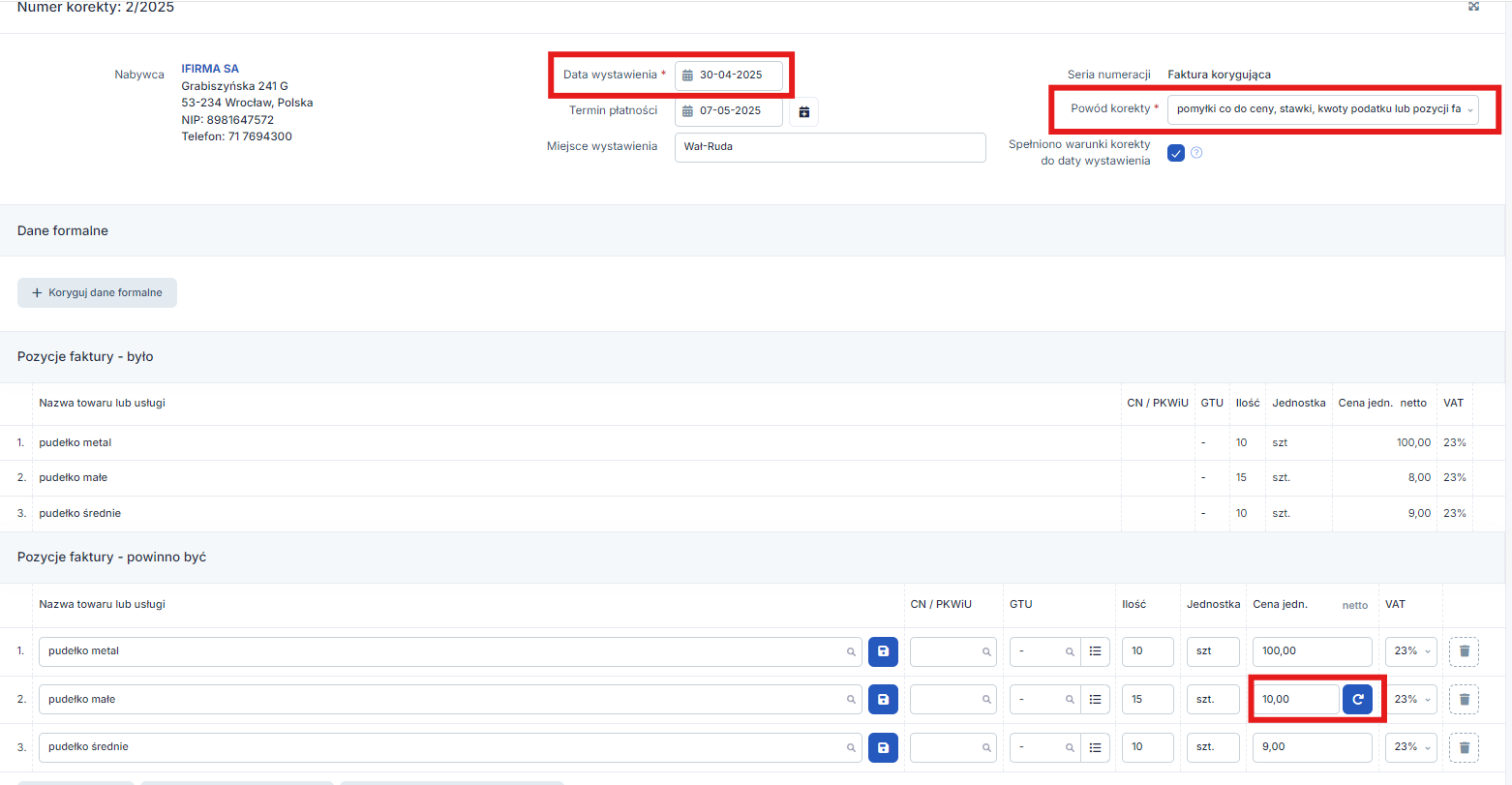
Task: Open GTU selector for pudełko małe row
Action: pyautogui.click(x=1045, y=699)
